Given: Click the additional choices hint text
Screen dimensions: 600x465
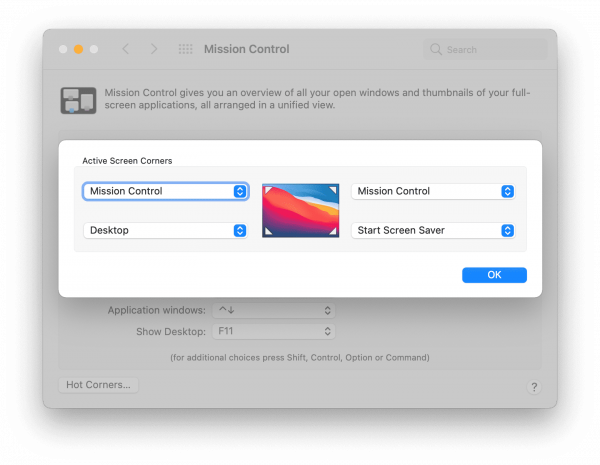Looking at the screenshot, I should coord(300,357).
